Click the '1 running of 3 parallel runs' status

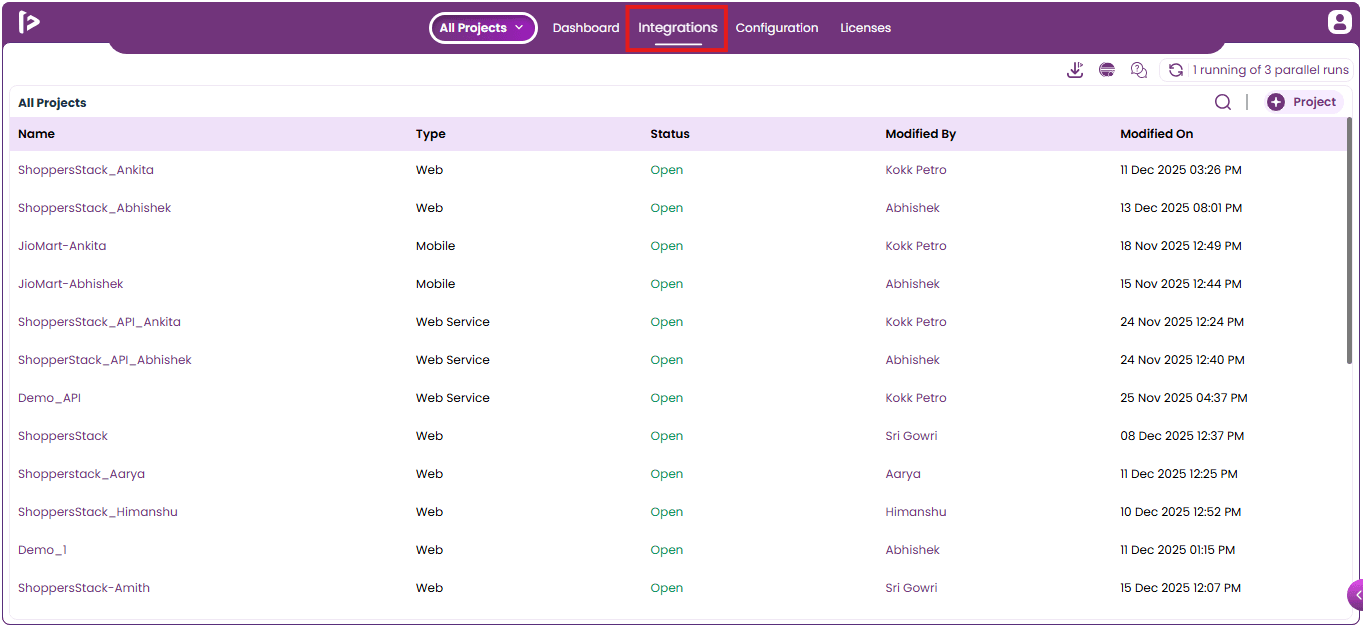click(1270, 70)
